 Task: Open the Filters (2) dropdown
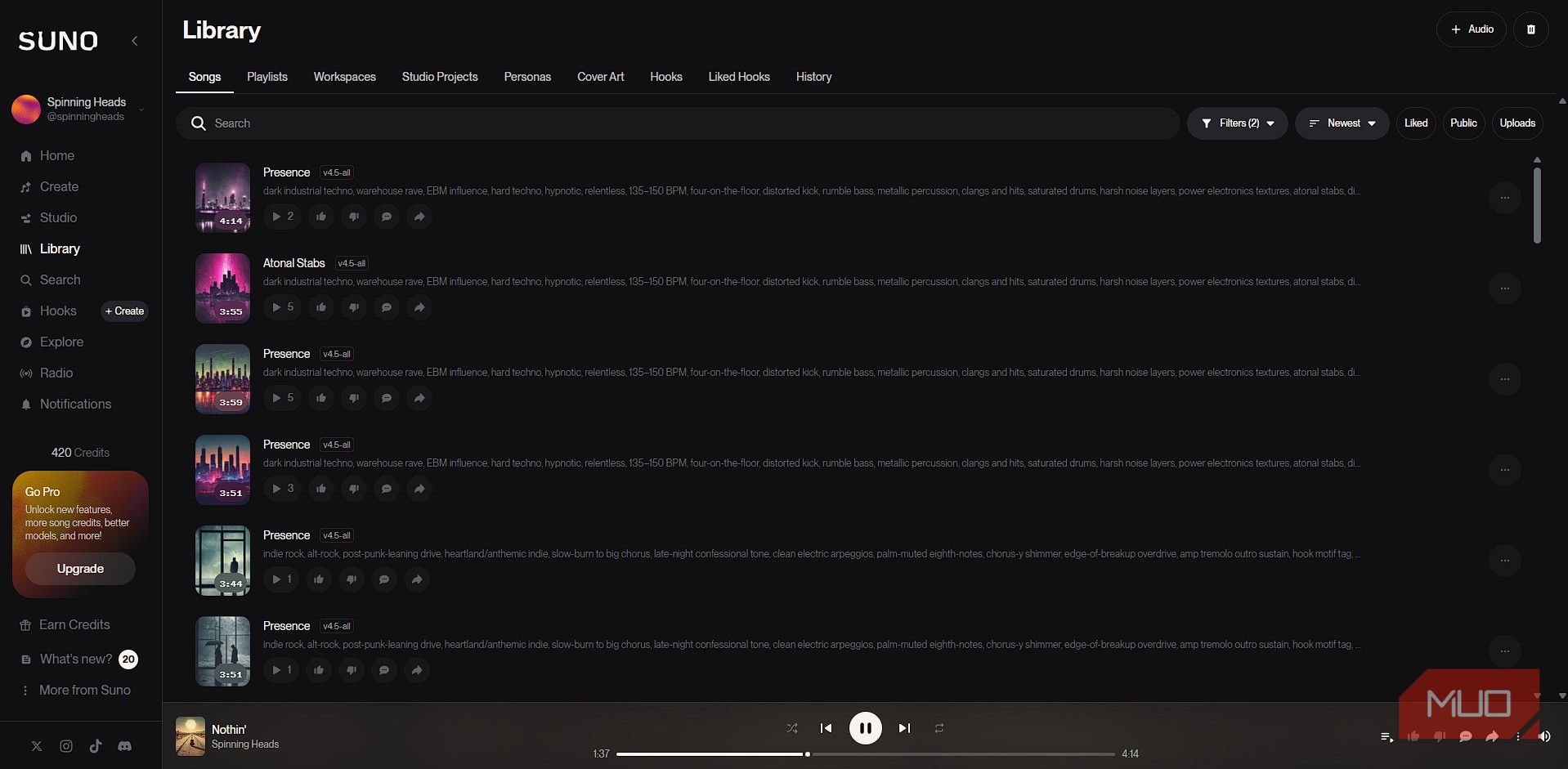coord(1238,123)
